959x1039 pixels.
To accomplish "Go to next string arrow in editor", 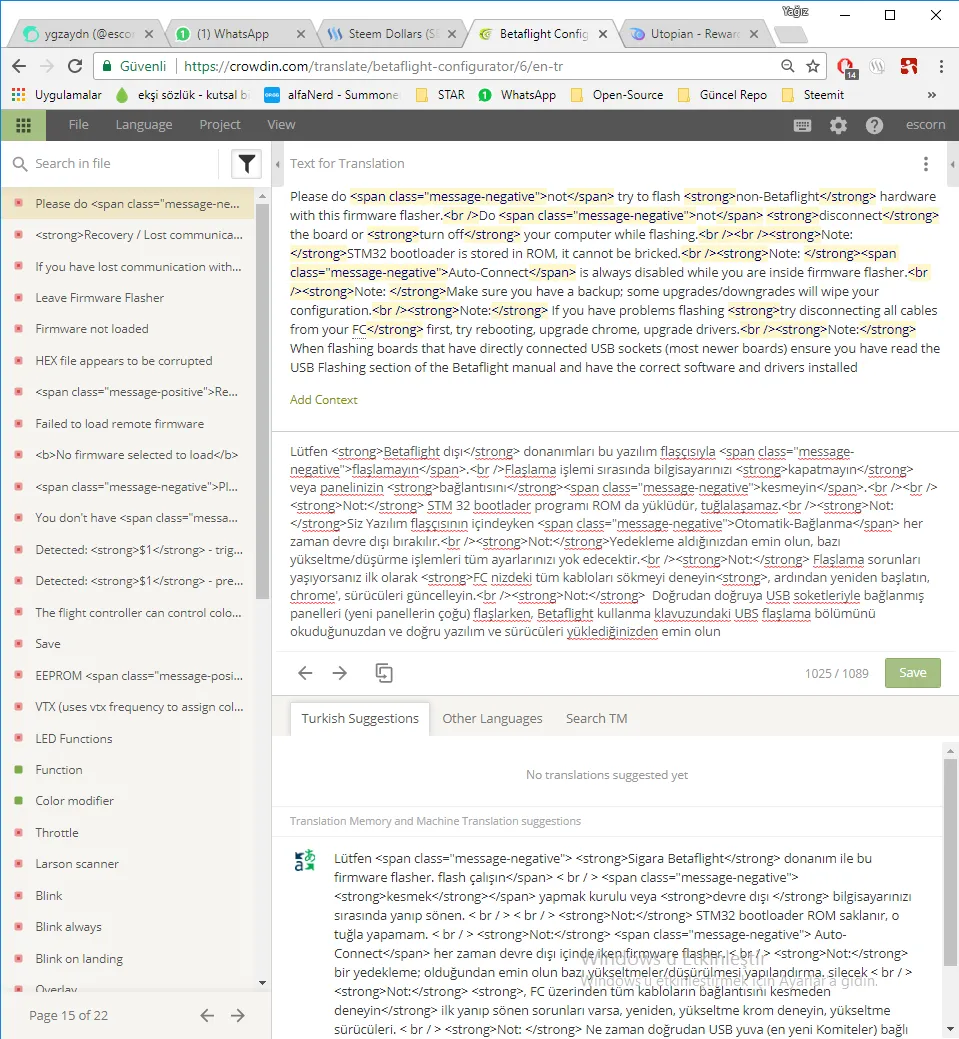I will (340, 673).
